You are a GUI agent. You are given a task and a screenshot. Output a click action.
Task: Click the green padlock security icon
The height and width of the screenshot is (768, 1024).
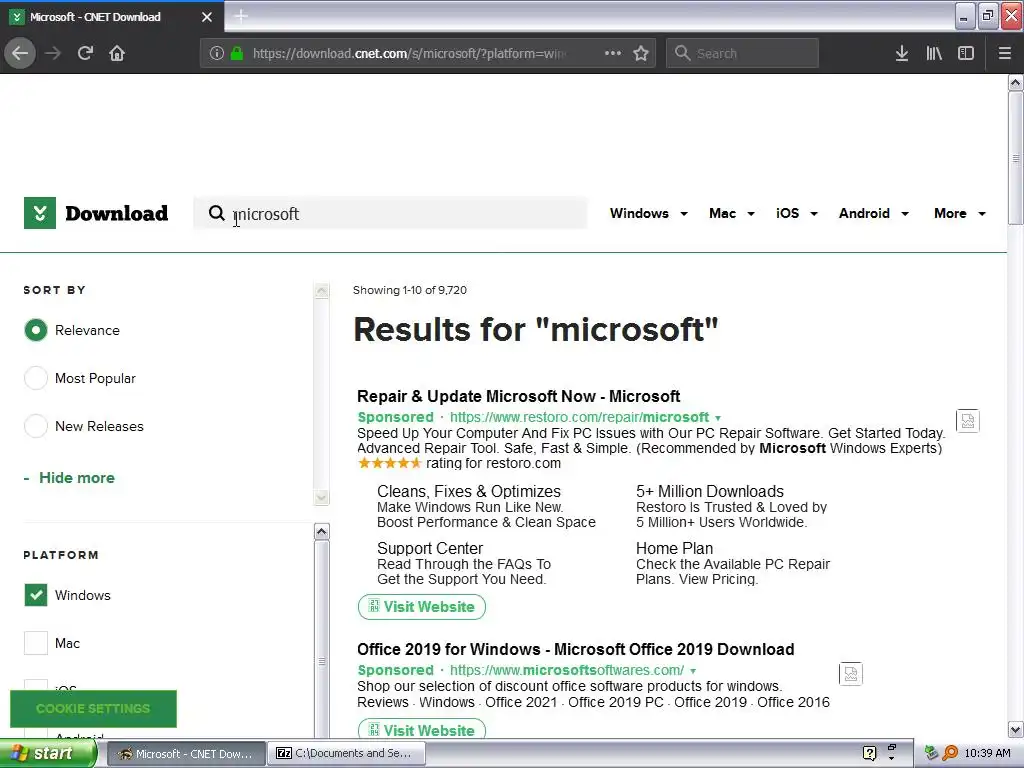click(236, 53)
